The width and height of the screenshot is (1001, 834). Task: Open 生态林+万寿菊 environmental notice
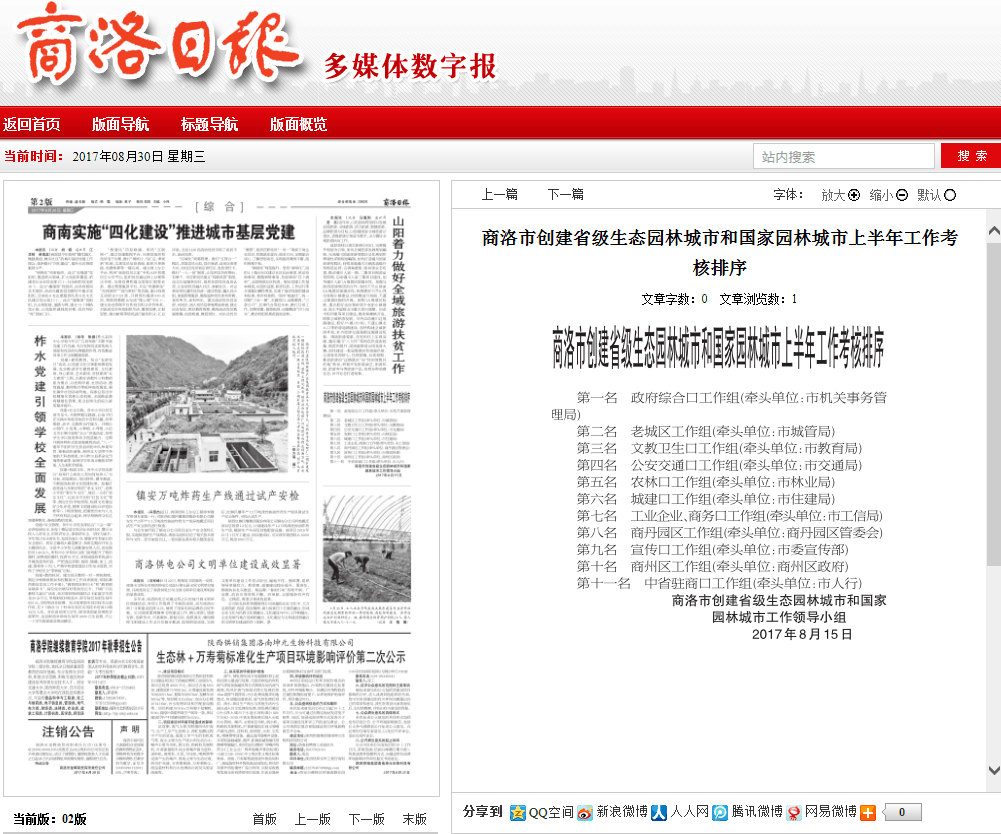click(281, 657)
